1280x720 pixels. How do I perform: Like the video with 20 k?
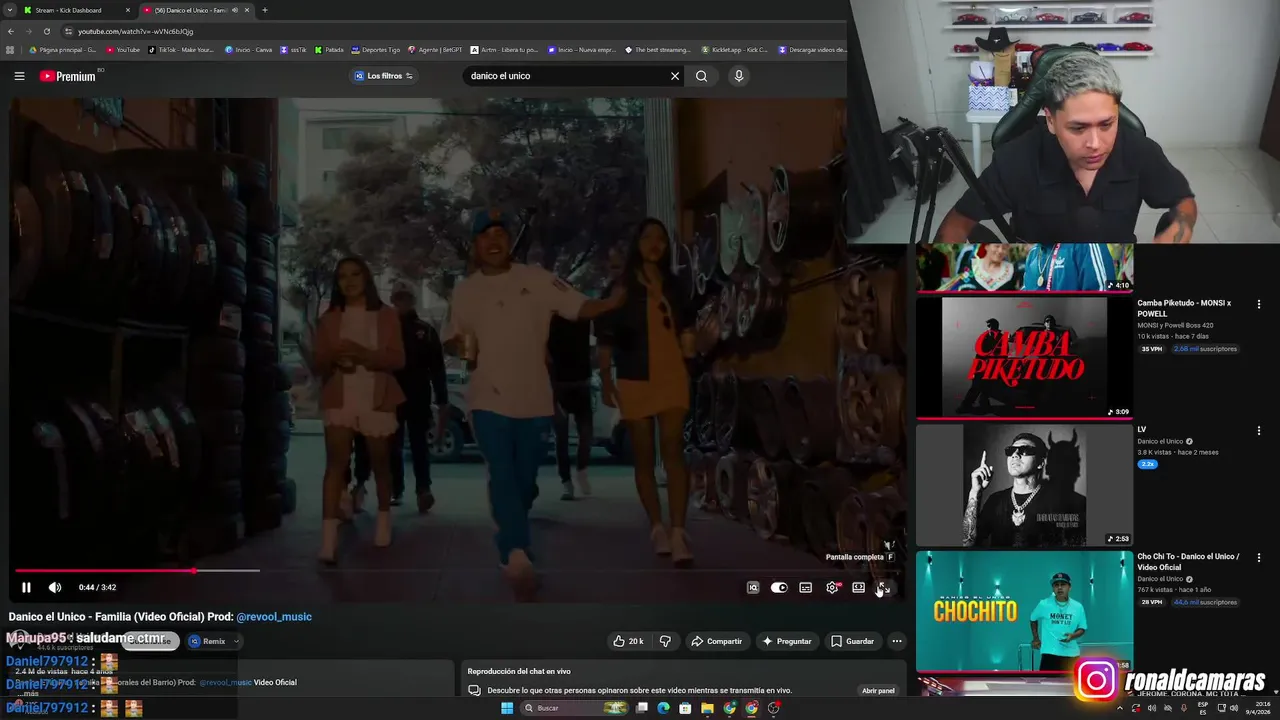coord(628,641)
